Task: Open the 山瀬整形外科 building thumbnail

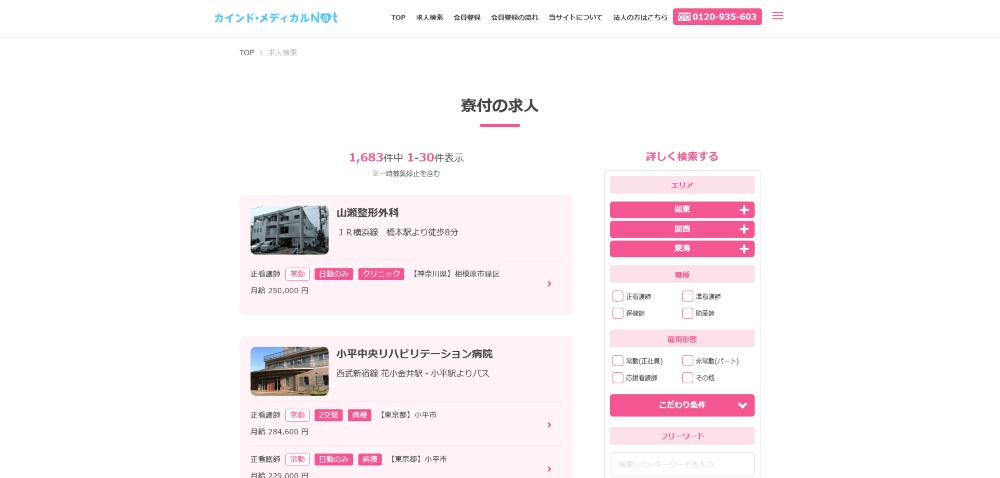Action: 290,230
